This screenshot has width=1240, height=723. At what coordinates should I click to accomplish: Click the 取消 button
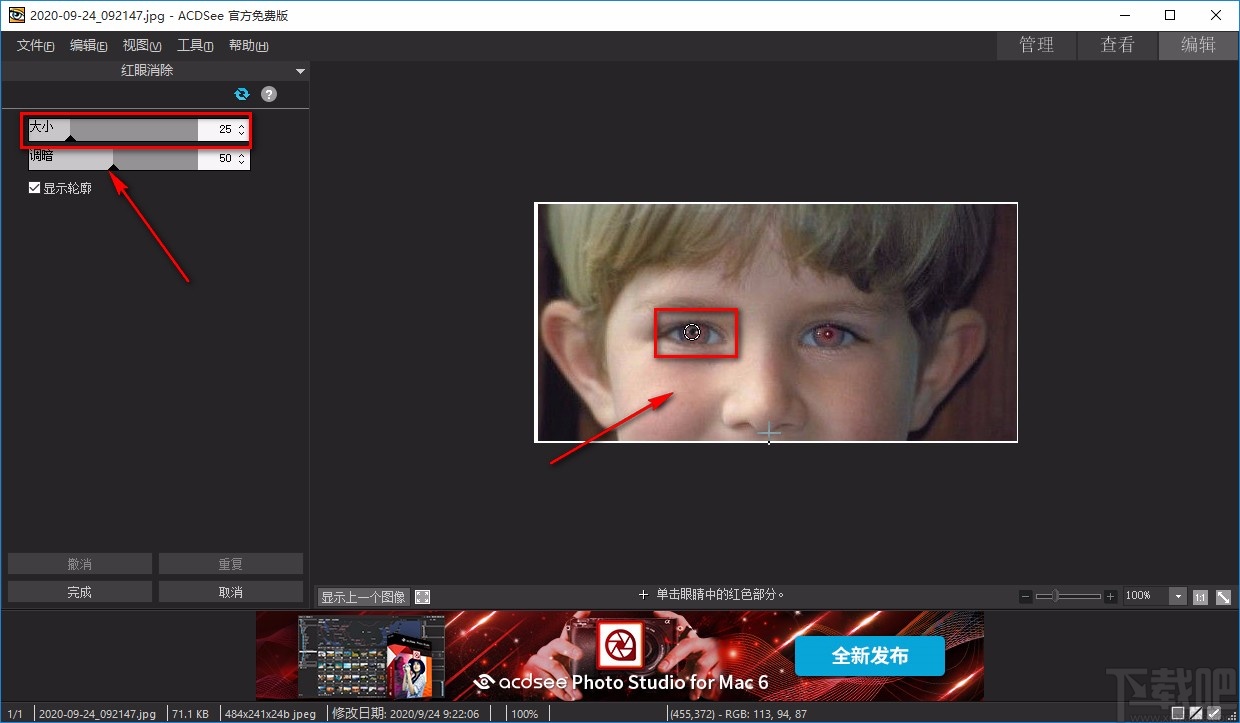point(231,592)
